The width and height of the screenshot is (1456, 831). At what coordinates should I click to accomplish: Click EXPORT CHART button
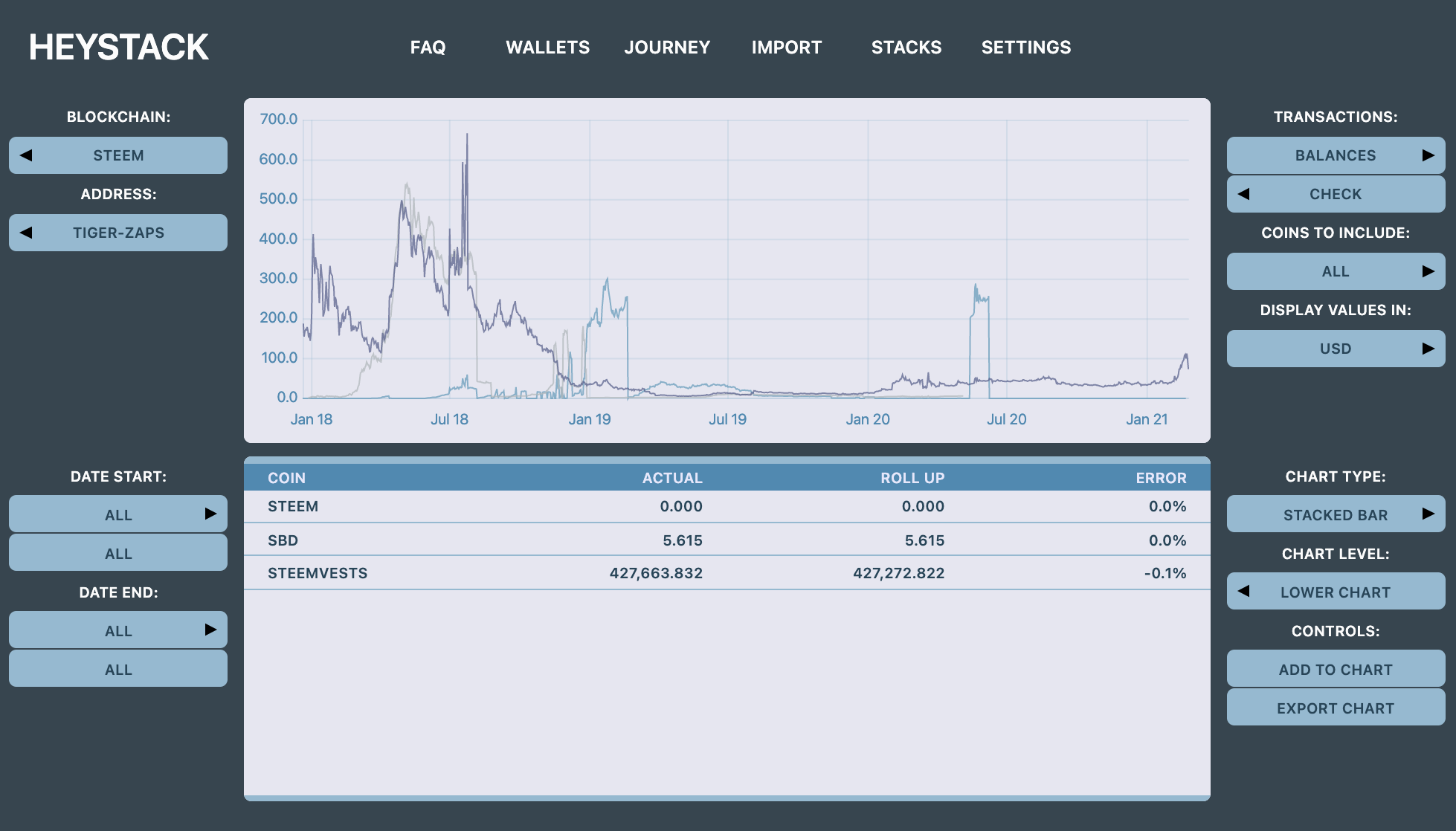click(x=1336, y=707)
